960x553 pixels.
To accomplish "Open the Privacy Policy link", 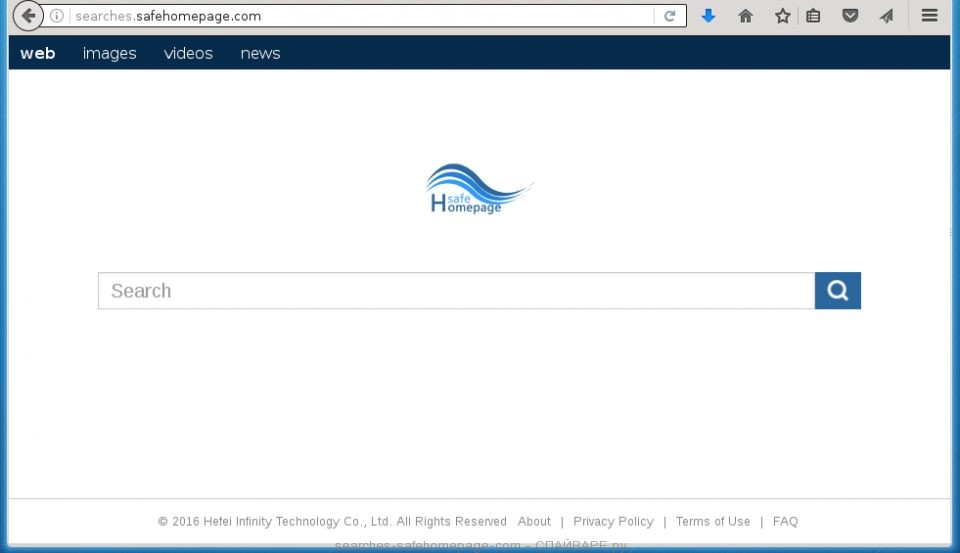I will pos(613,521).
